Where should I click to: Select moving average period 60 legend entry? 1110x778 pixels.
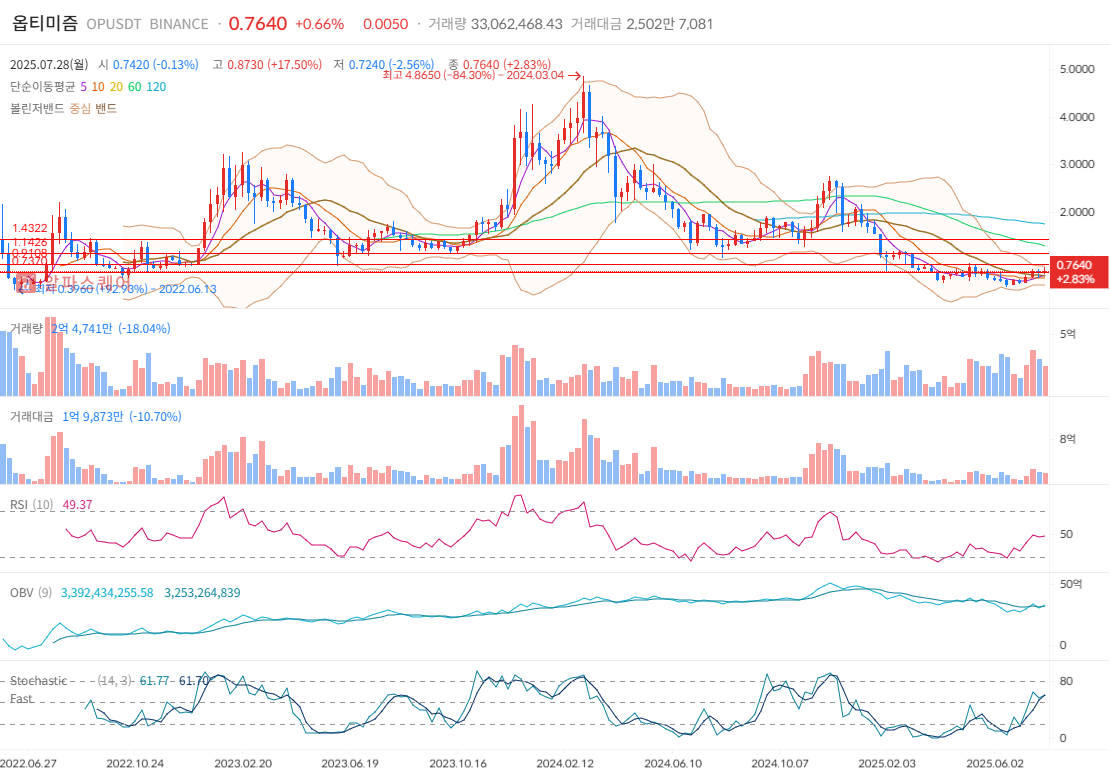tap(135, 86)
